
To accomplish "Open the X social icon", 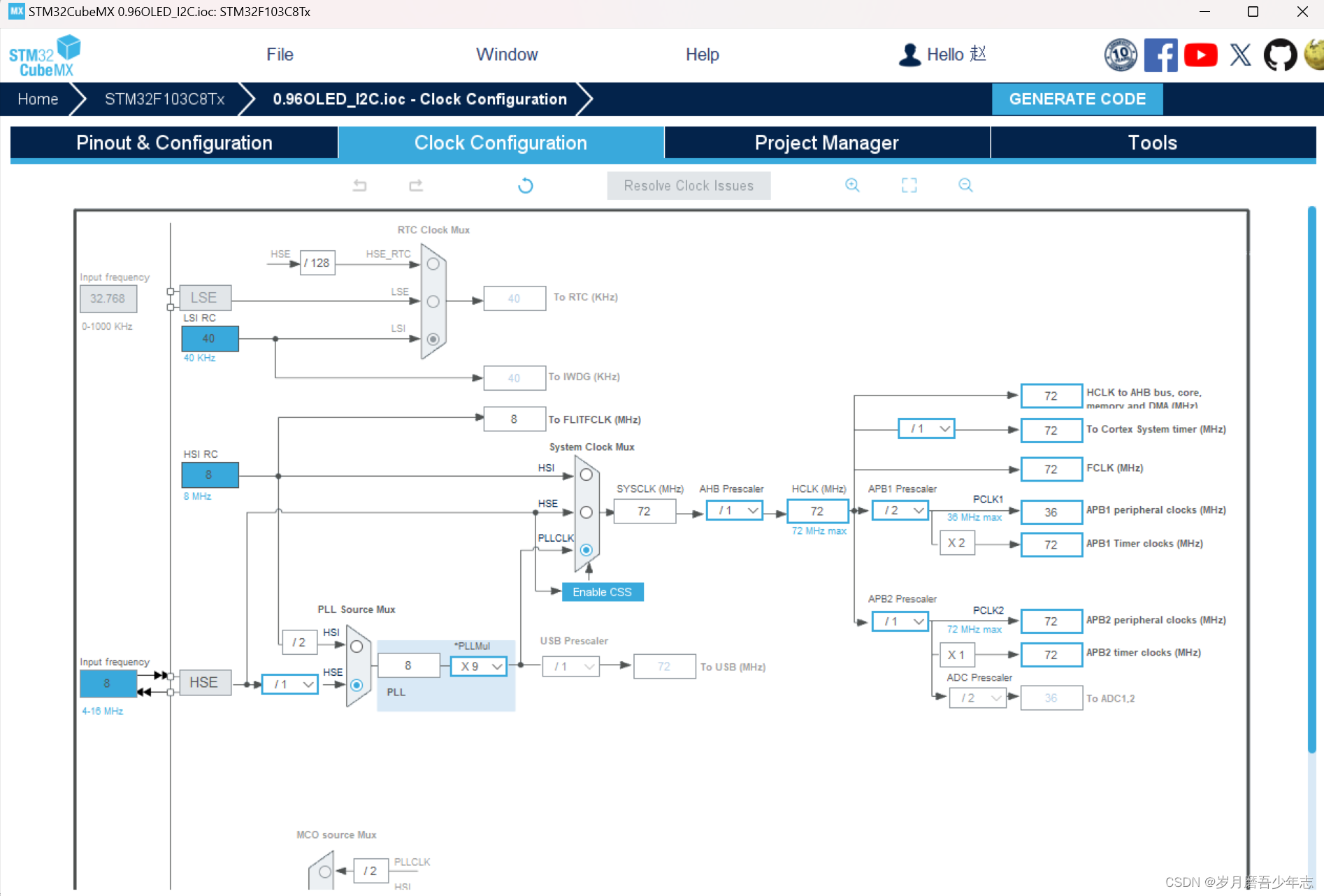I will click(1240, 55).
